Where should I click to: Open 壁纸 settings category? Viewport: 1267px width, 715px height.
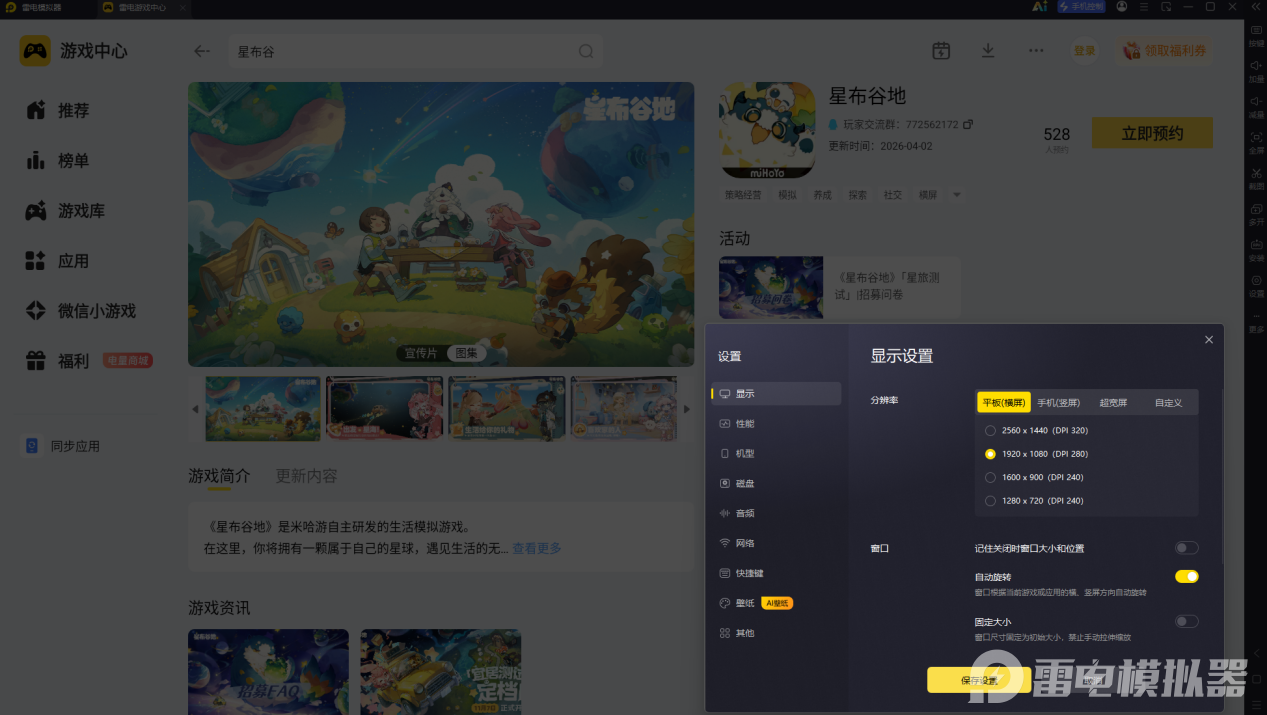tap(776, 603)
